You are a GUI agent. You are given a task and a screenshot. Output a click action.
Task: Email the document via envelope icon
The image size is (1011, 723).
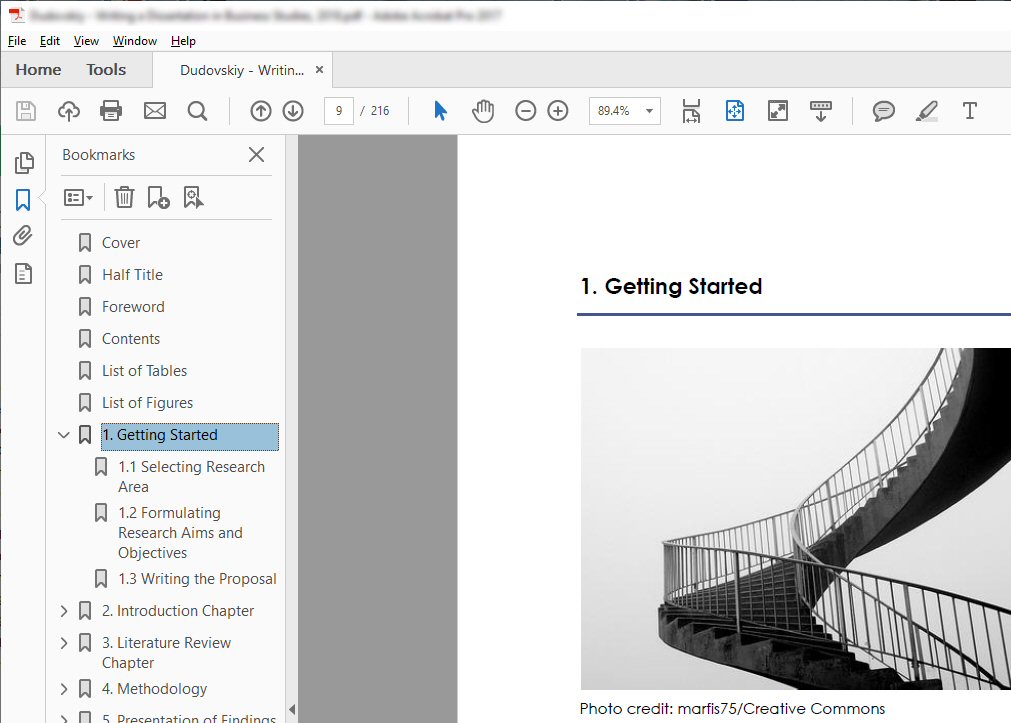(154, 111)
